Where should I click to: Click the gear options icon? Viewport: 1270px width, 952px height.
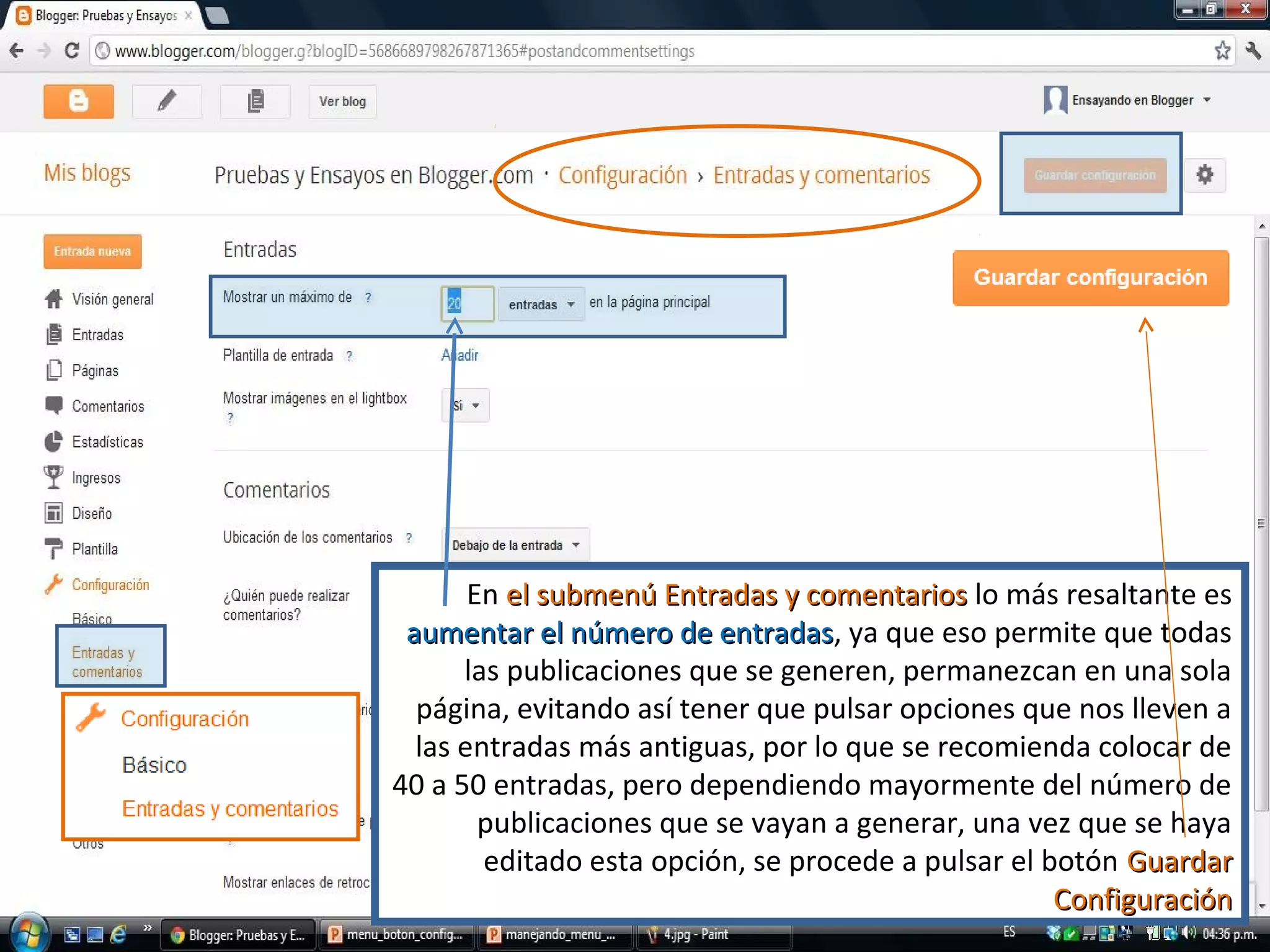click(x=1204, y=175)
